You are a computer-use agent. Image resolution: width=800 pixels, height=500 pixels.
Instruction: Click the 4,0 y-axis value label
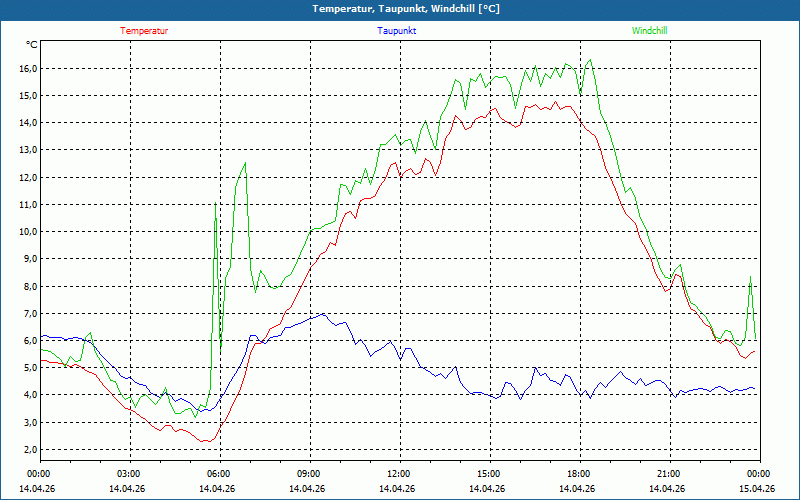29,395
